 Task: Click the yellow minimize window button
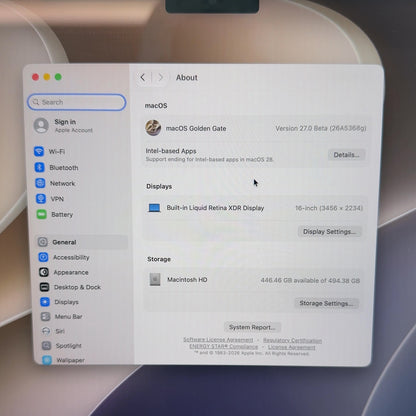pos(47,77)
